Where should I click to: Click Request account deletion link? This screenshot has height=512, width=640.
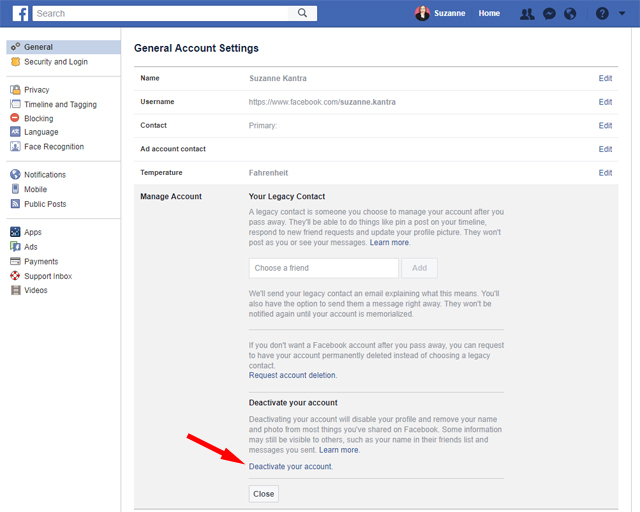click(x=292, y=375)
